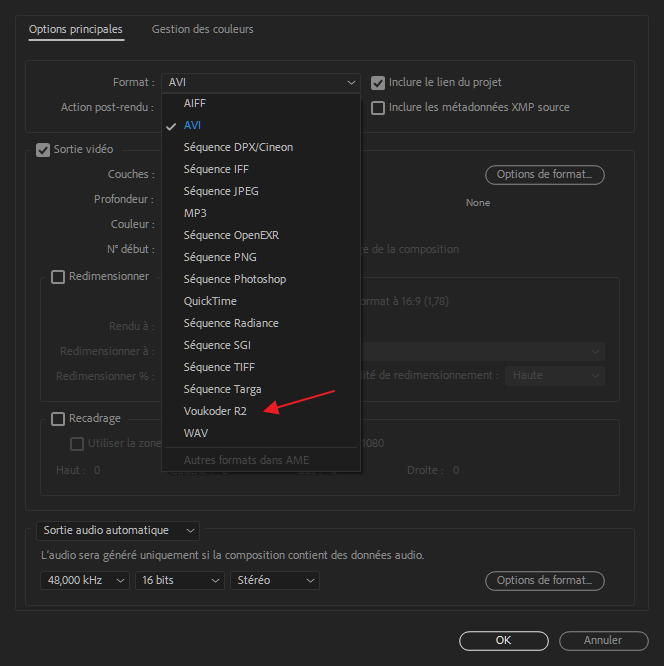Viewport: 664px width, 666px height.
Task: Choose AIFF from the list
Action: tap(195, 103)
